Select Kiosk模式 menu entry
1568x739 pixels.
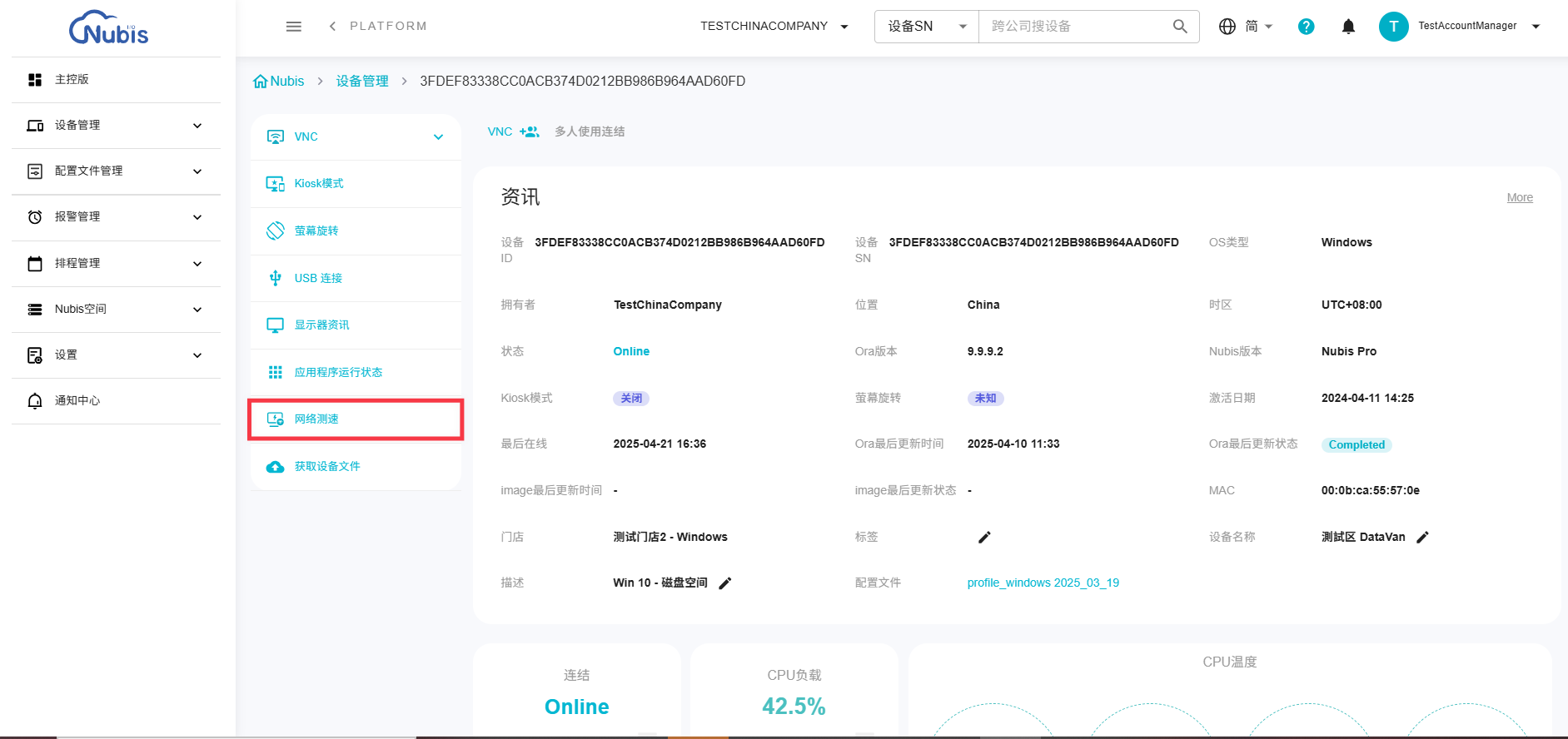tap(356, 184)
